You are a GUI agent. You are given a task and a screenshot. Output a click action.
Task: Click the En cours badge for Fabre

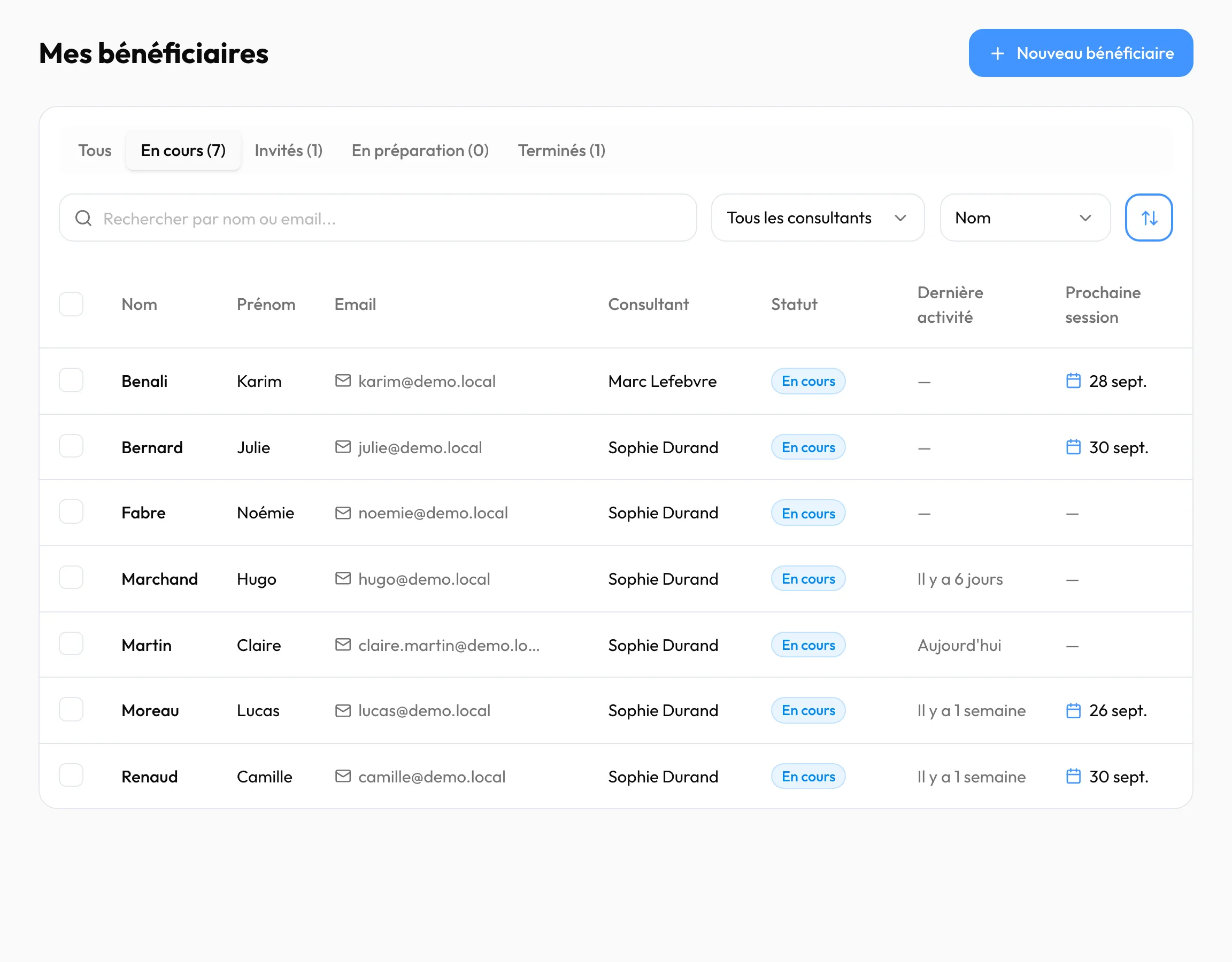(808, 513)
